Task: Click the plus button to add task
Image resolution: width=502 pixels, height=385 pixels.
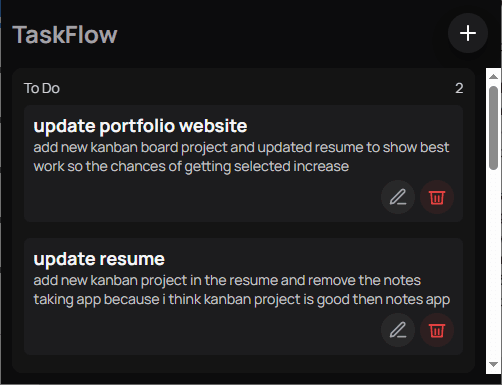Action: 468,33
